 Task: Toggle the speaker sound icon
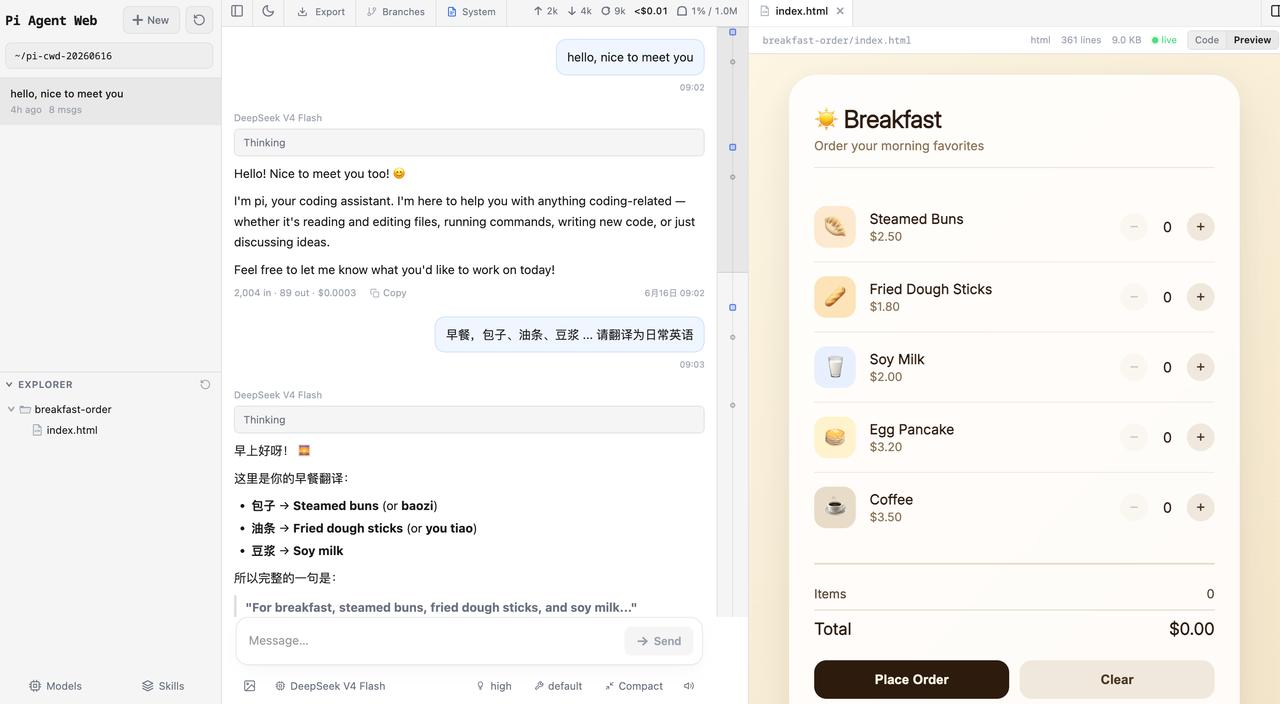(x=689, y=686)
